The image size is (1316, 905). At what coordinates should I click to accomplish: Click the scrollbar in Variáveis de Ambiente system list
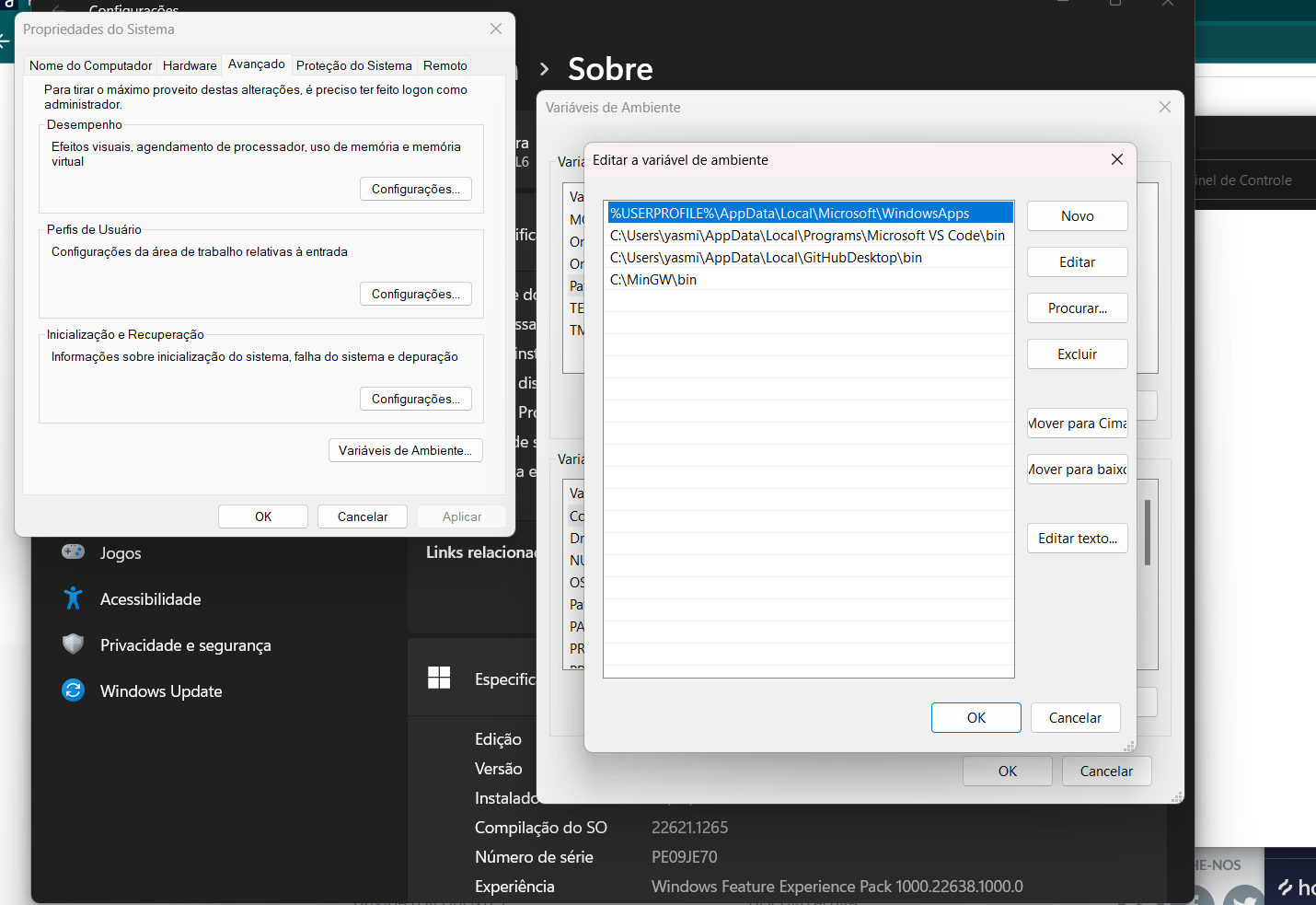1148,532
